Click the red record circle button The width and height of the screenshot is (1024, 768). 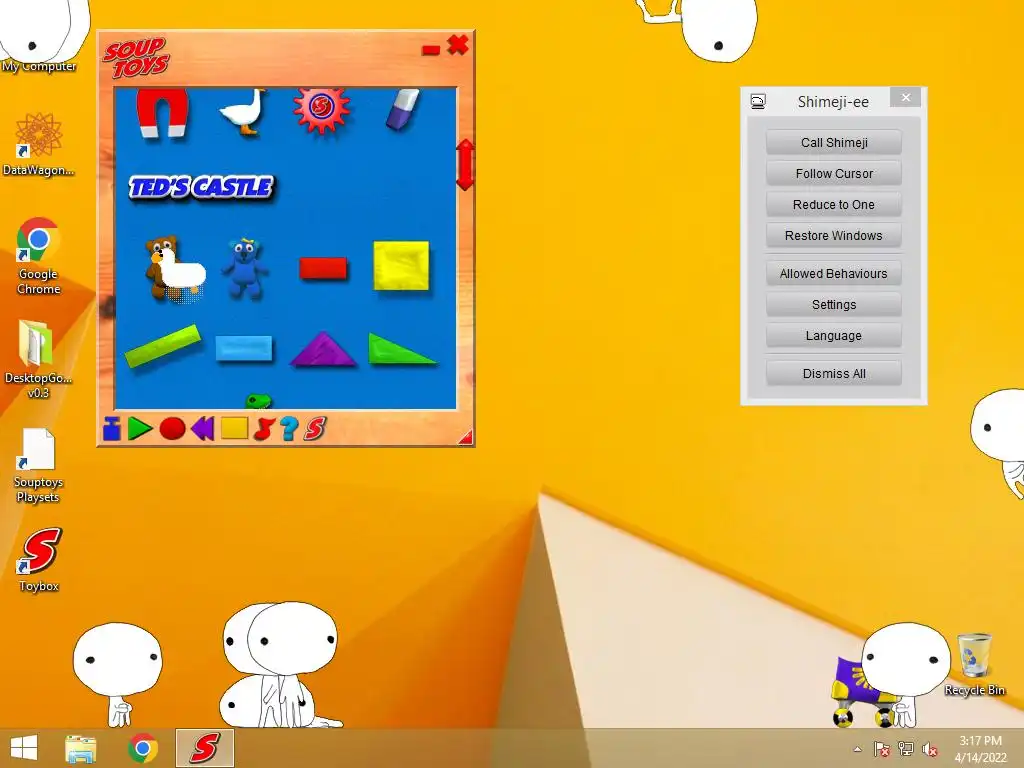coord(172,429)
